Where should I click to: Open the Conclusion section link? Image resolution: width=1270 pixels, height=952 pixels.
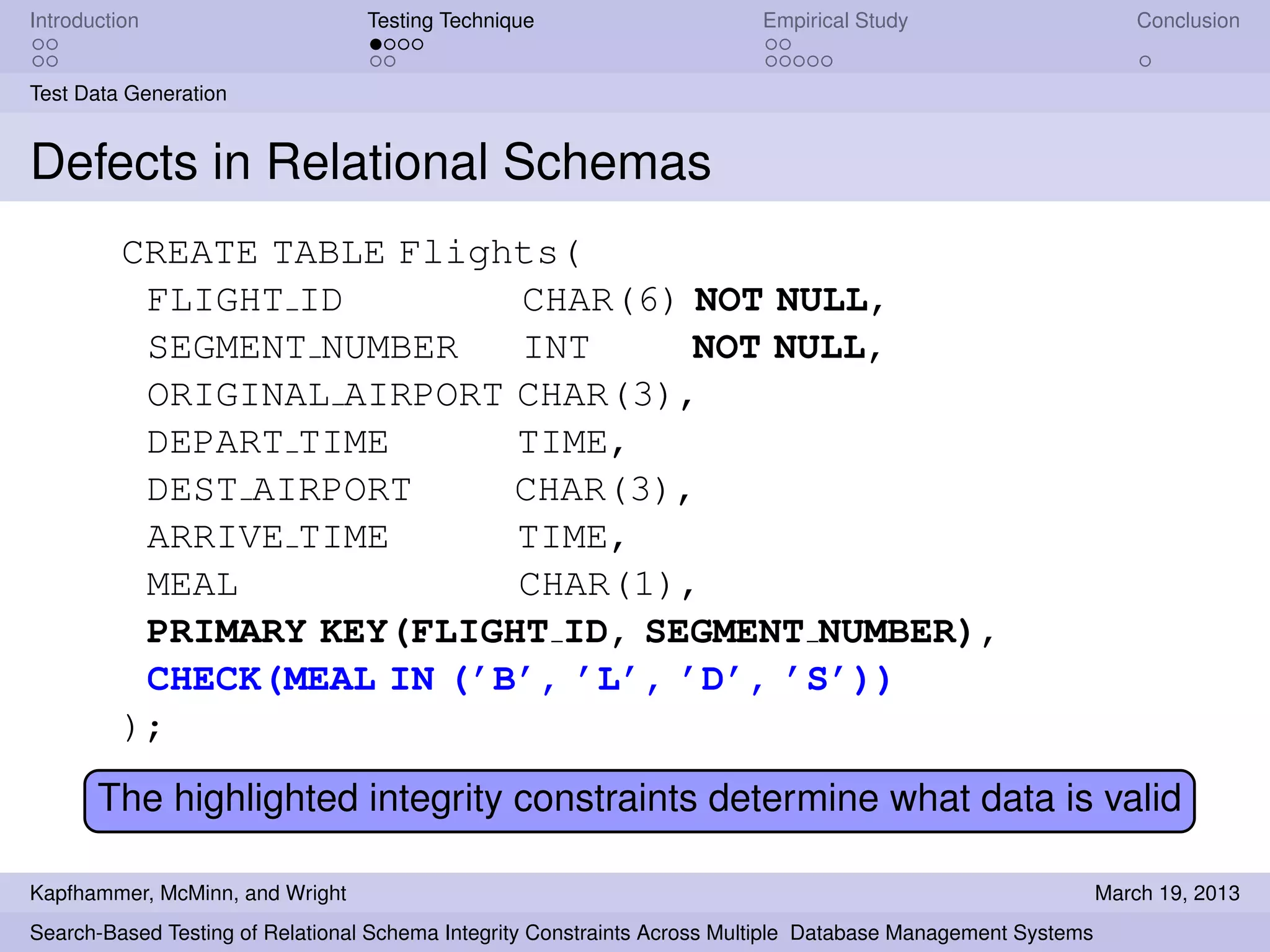point(1188,20)
